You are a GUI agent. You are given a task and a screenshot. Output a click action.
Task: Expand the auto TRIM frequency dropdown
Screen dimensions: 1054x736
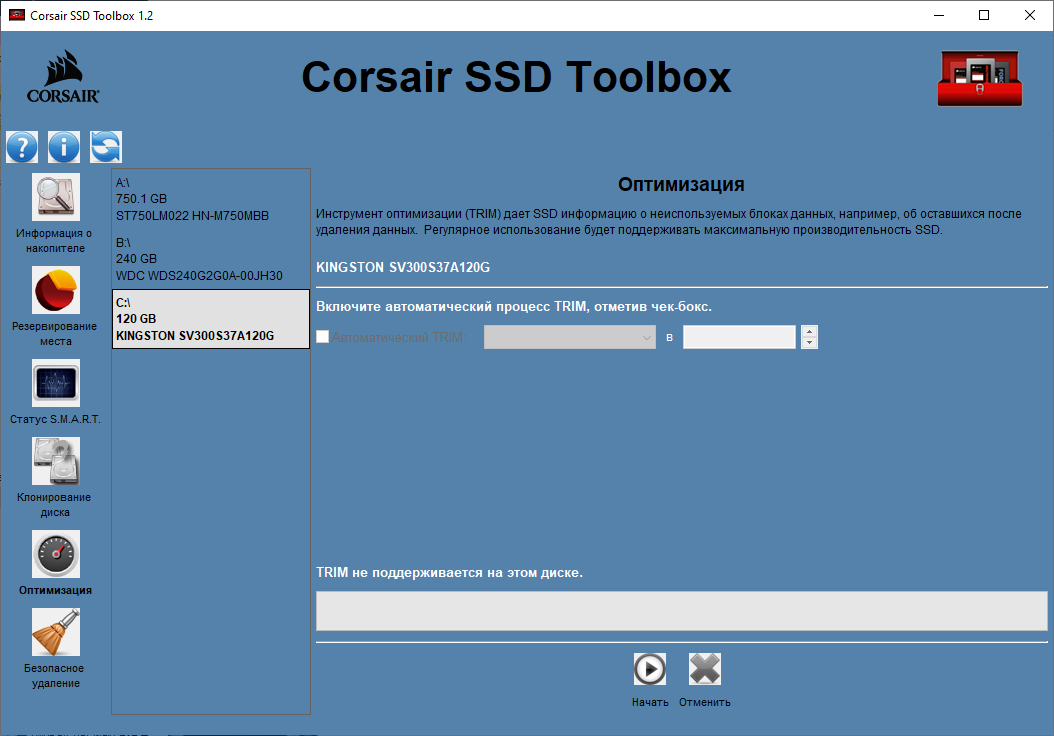coord(570,337)
